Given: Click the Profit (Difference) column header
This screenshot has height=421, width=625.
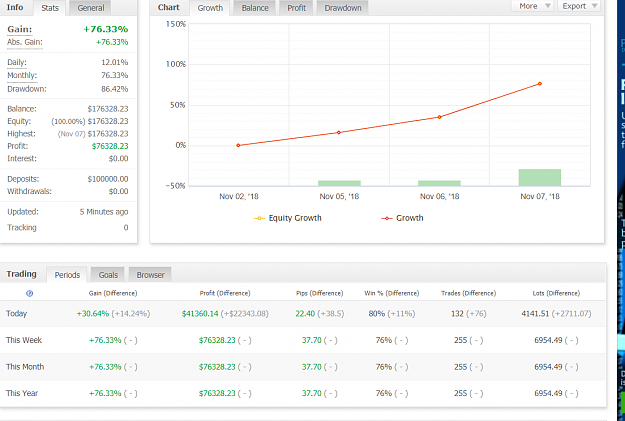Looking at the screenshot, I should pyautogui.click(x=225, y=293).
